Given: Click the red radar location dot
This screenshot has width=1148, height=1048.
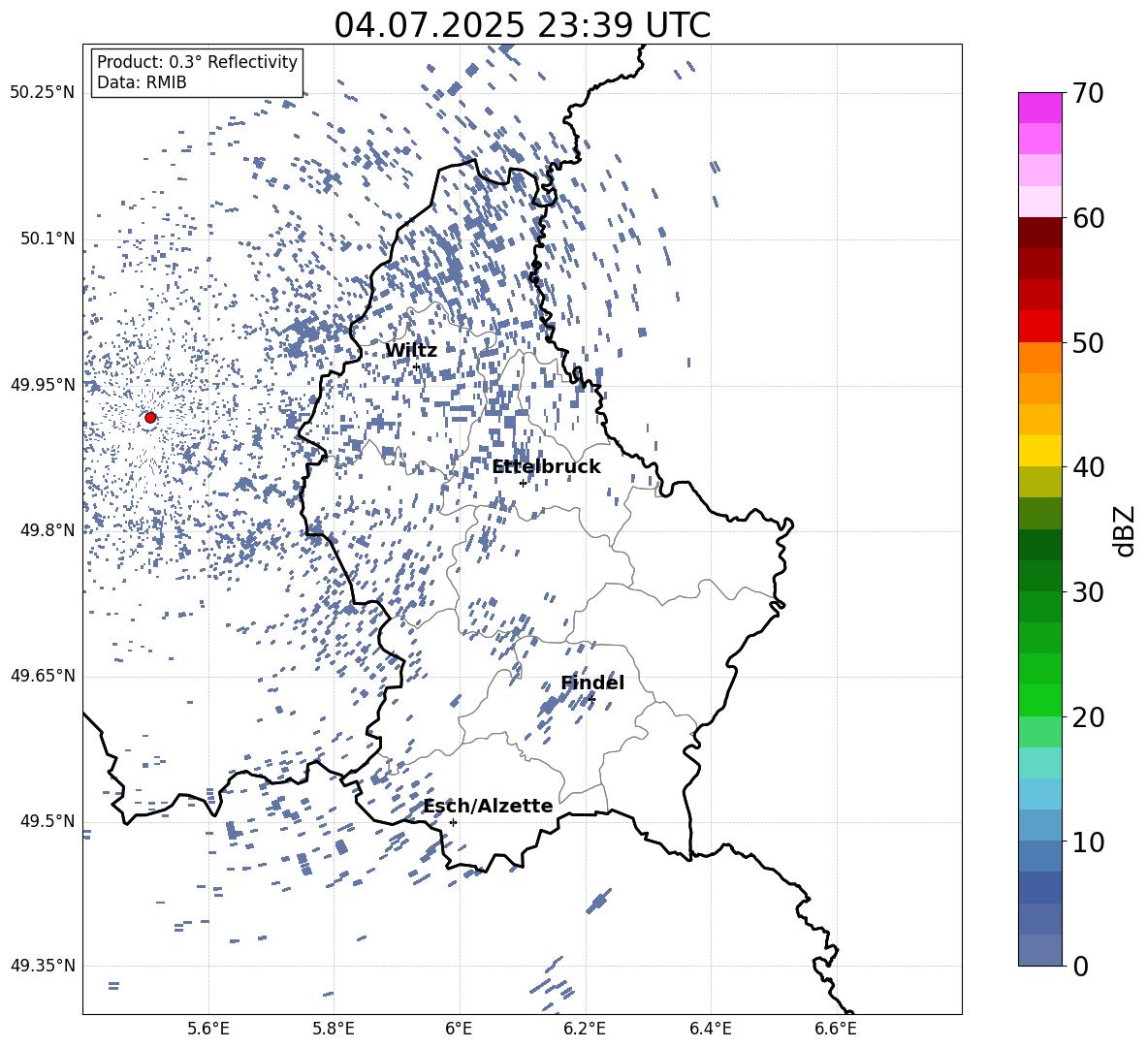Looking at the screenshot, I should [x=150, y=418].
